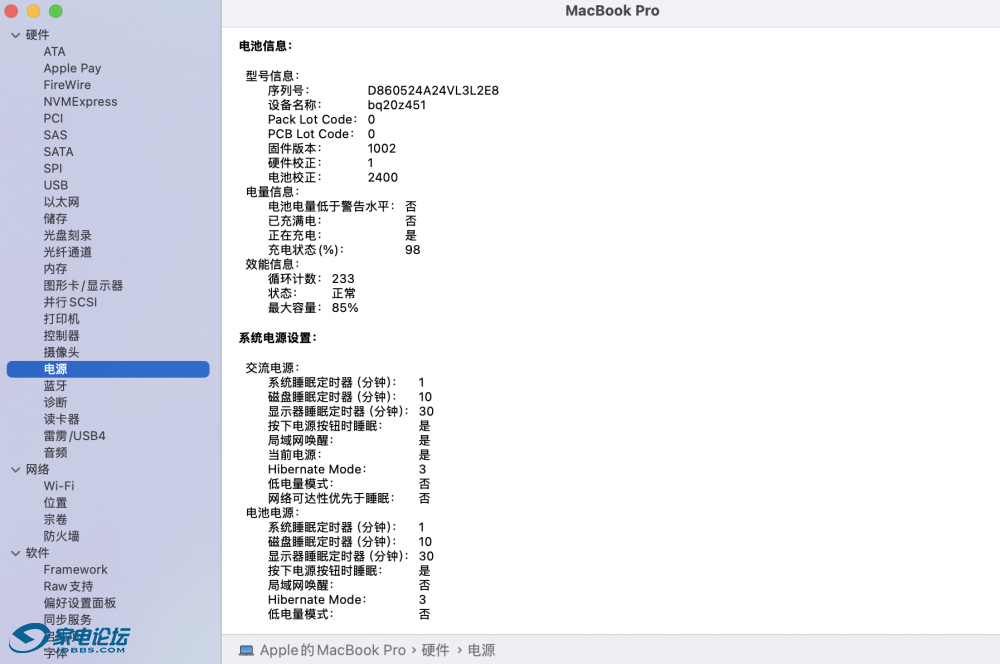
Task: Click Apple 的 MacBook Pro in path bar
Action: tap(332, 650)
